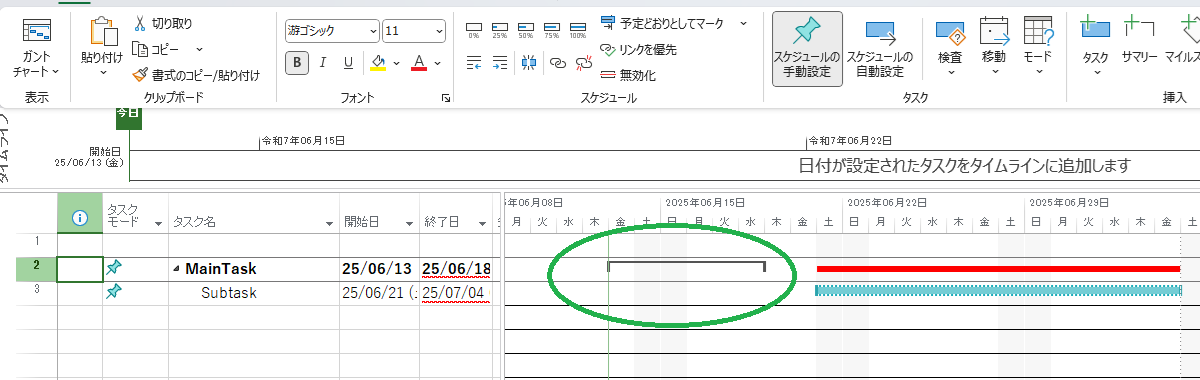Viewport: 1200px width, 380px height.
Task: Click pin task mode icon in MainTask row
Action: pos(114,267)
